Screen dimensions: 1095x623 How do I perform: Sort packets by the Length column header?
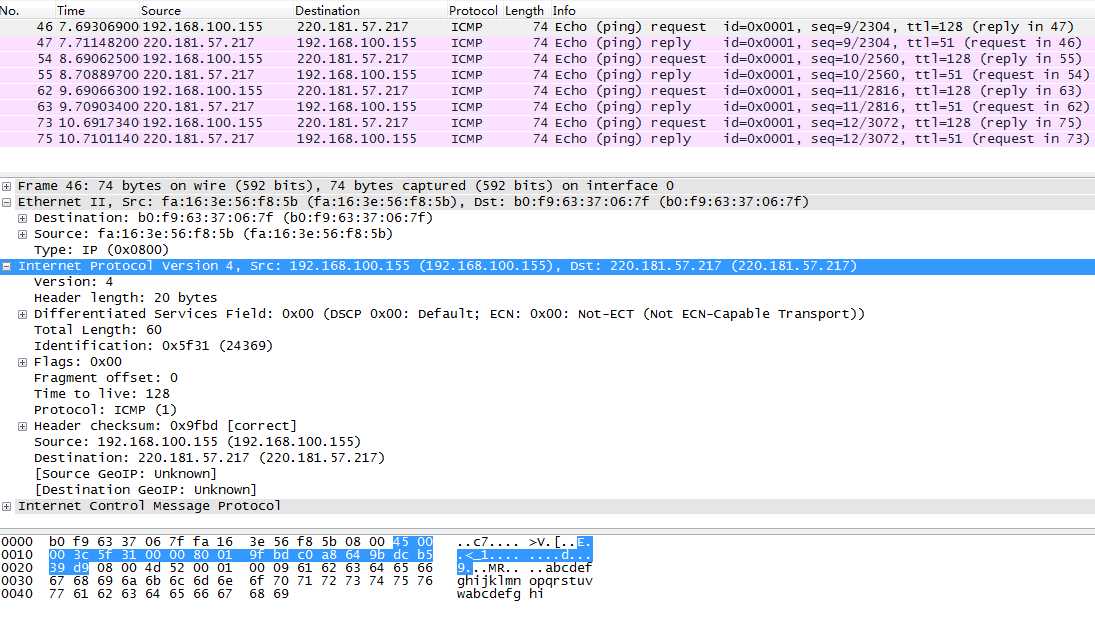524,10
